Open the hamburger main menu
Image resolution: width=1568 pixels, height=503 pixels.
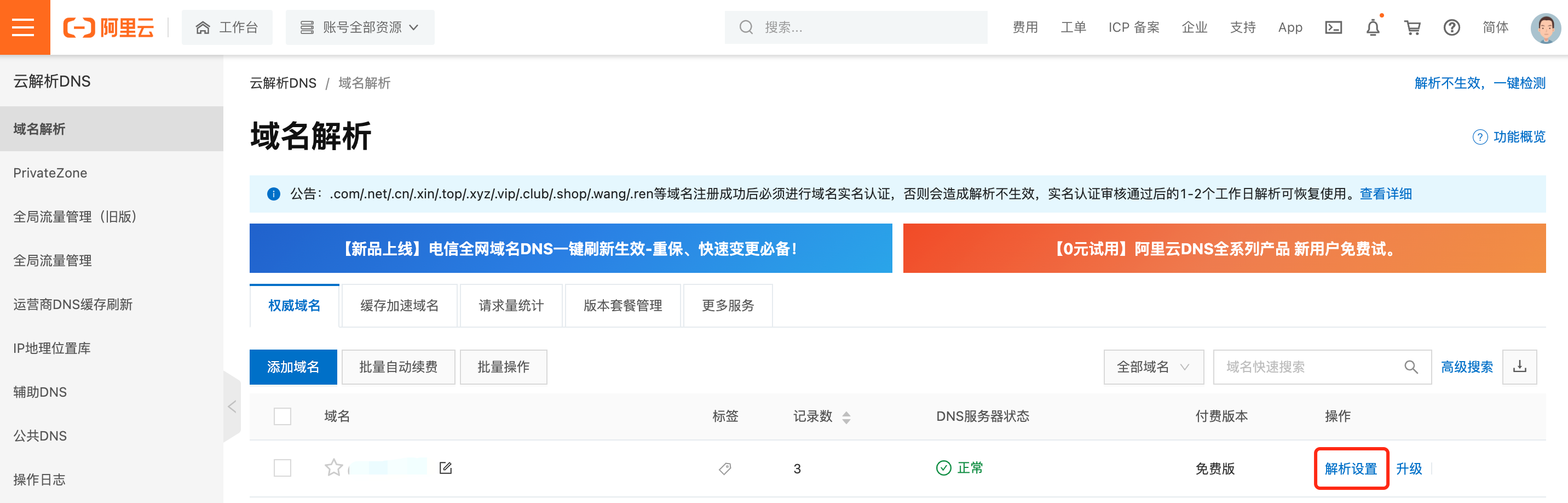pyautogui.click(x=24, y=27)
